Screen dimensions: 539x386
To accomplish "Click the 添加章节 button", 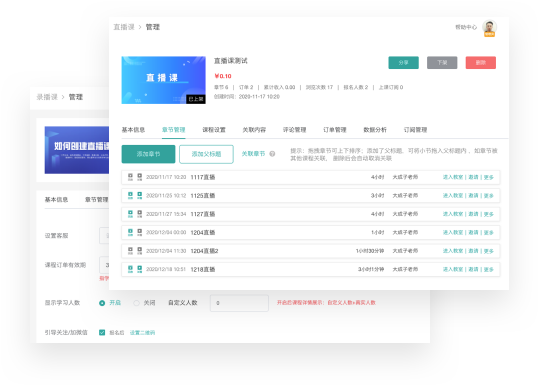I will (148, 154).
